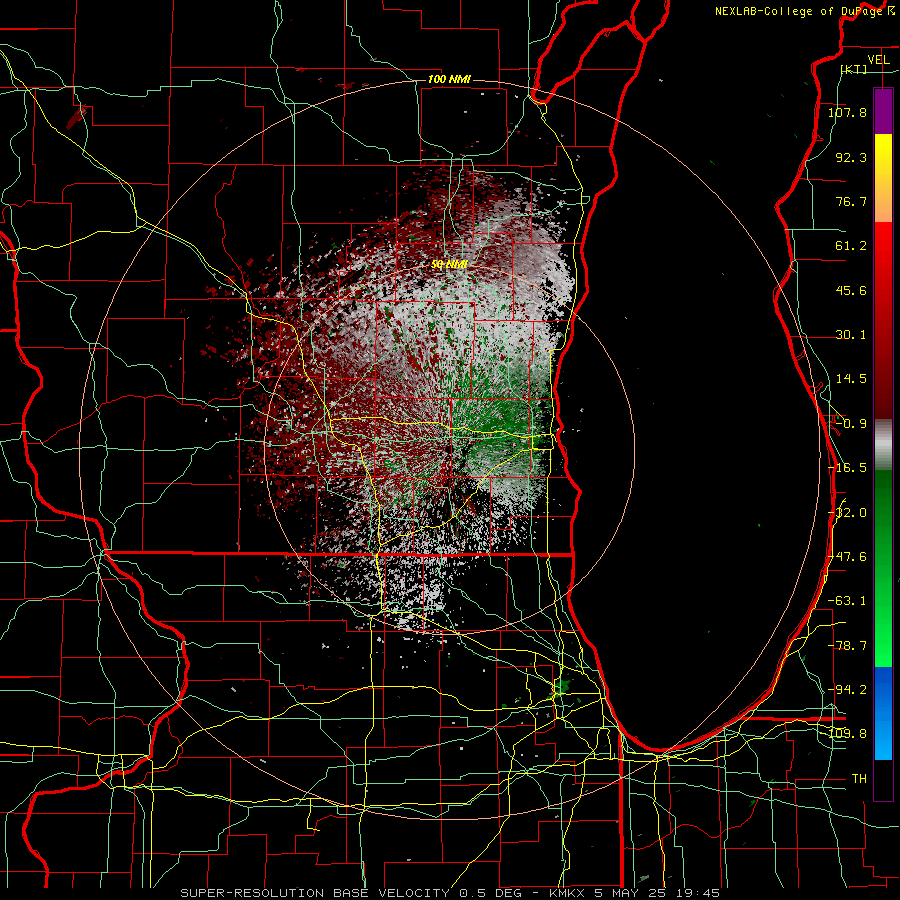Screen dimensions: 900x900
Task: Click the -63.1 velocity scale value
Action: [x=847, y=601]
